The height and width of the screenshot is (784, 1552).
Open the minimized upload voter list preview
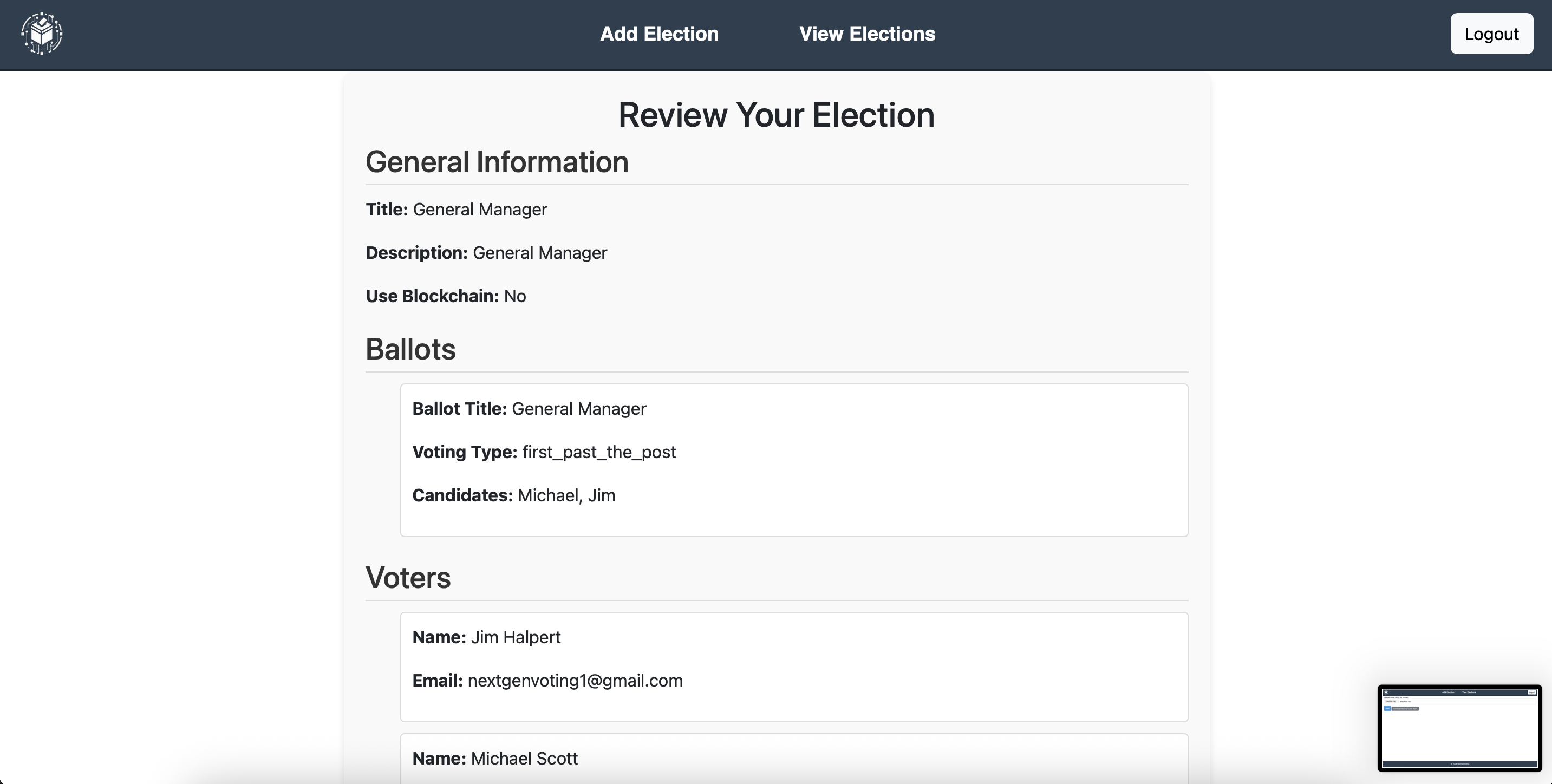click(1459, 728)
